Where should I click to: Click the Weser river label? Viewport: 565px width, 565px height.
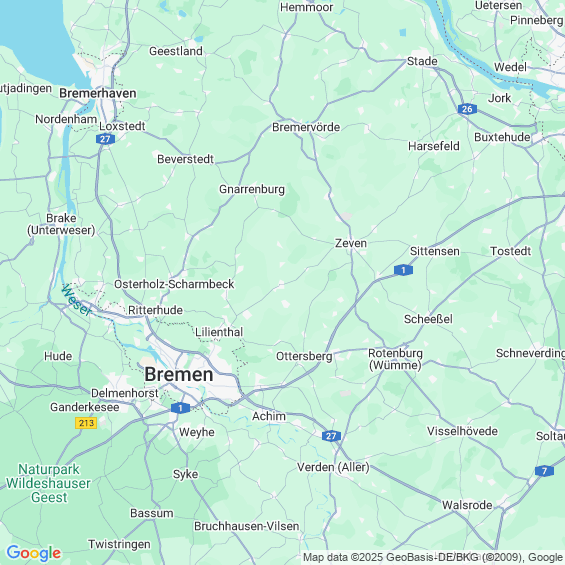click(76, 300)
